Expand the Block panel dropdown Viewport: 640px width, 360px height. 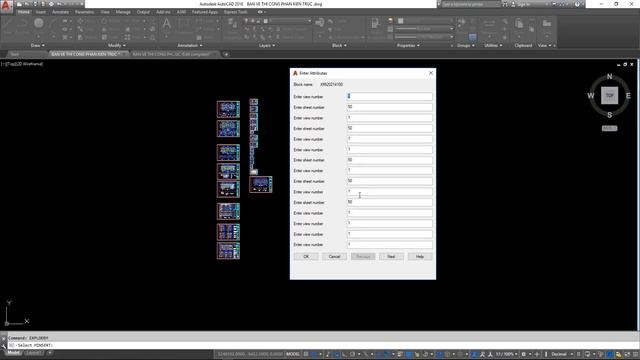tap(339, 45)
